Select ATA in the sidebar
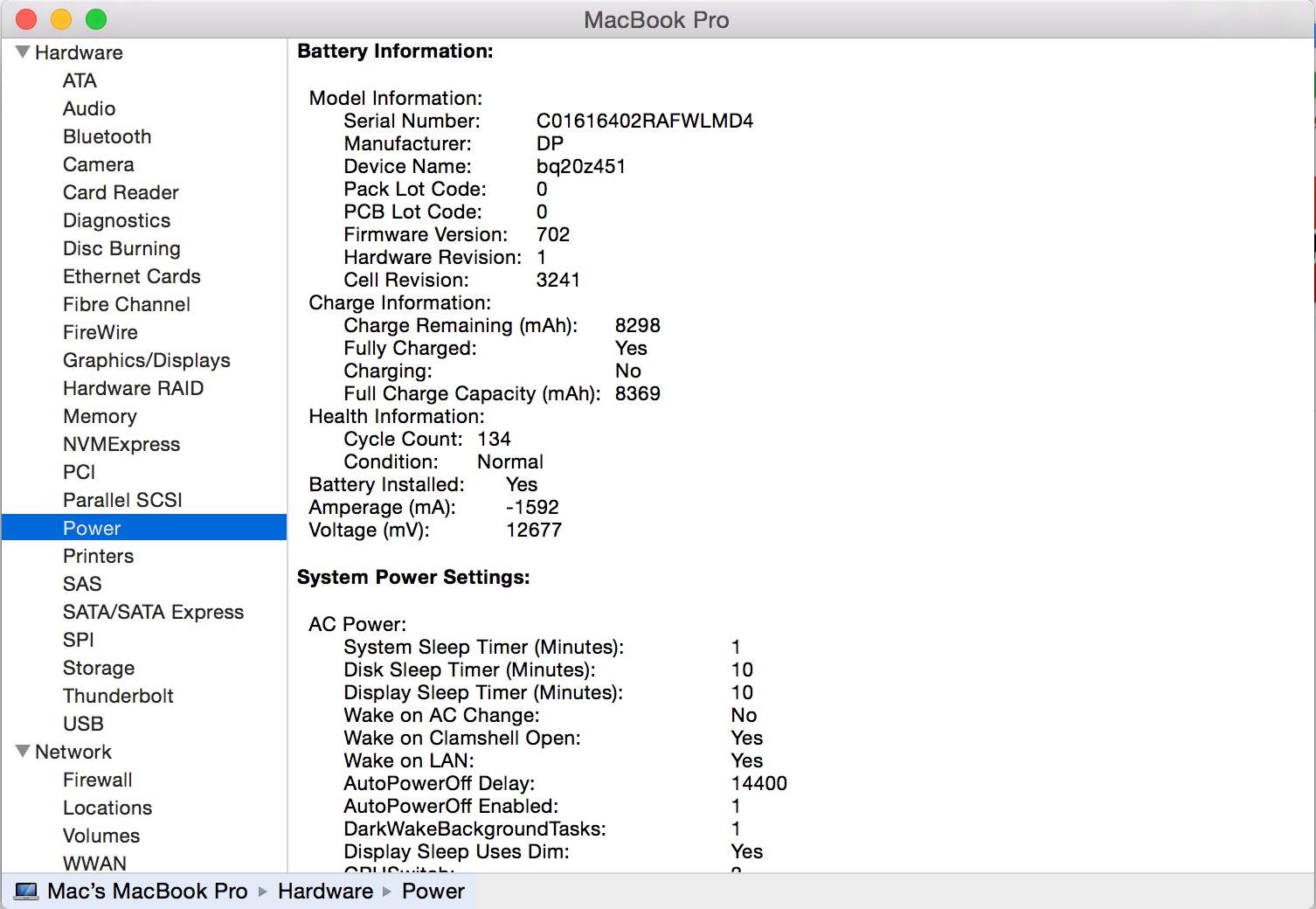The width and height of the screenshot is (1316, 909). coord(80,80)
